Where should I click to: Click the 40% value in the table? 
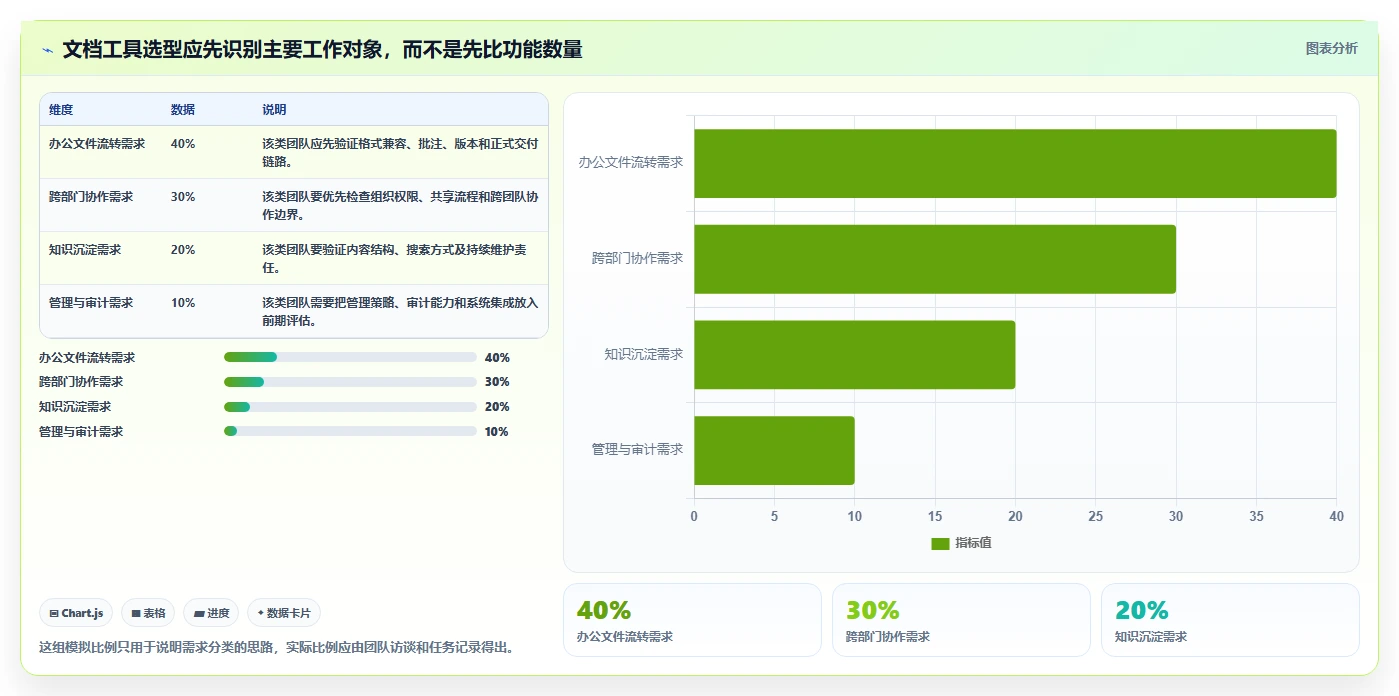[183, 144]
